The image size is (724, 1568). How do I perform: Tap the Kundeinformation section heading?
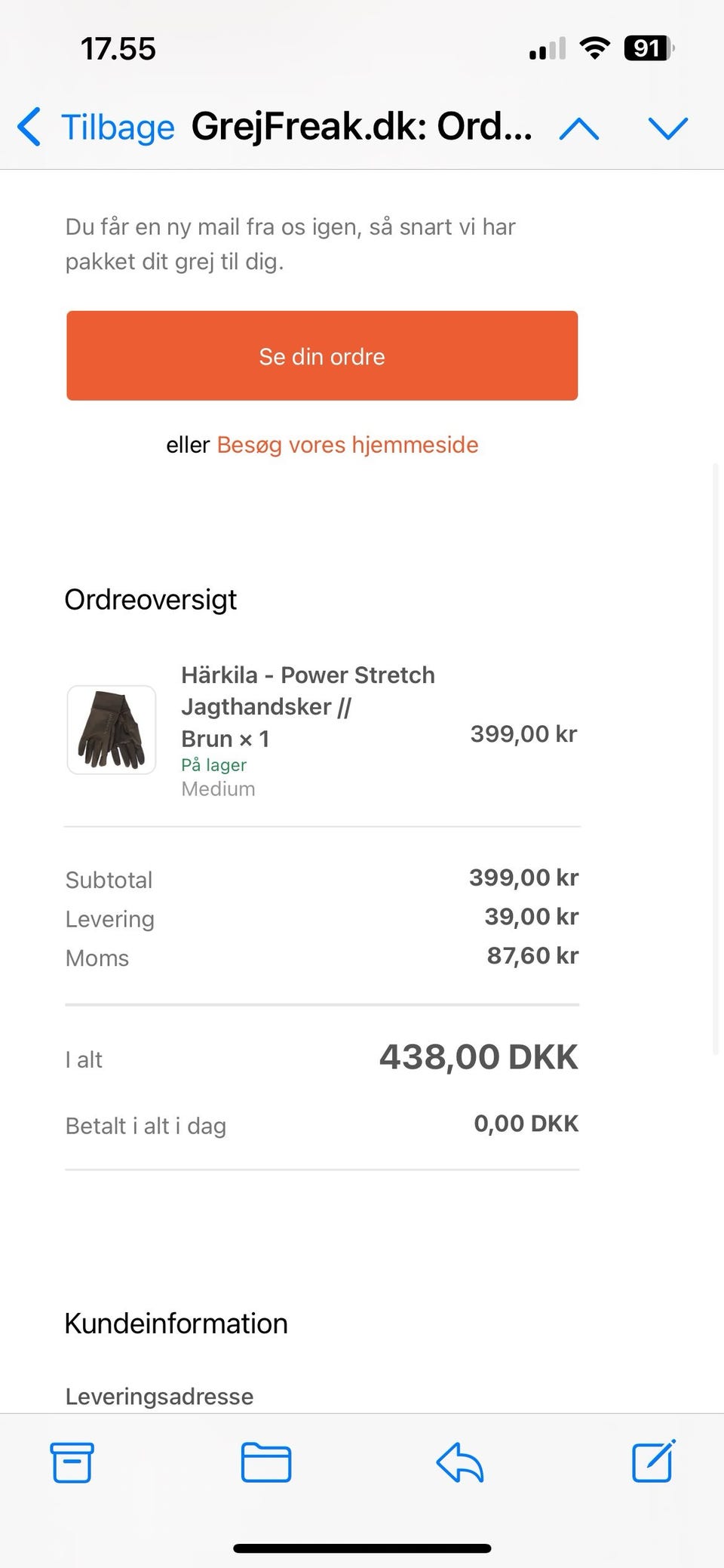pyautogui.click(x=176, y=1324)
